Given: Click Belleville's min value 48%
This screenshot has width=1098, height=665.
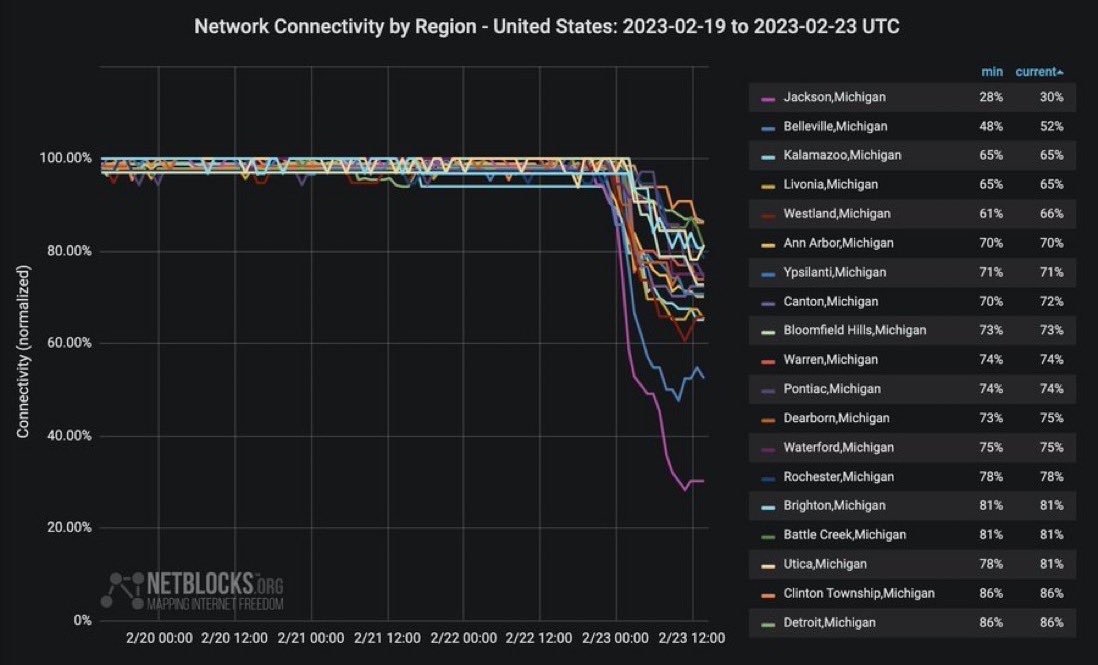Looking at the screenshot, I should click(x=991, y=127).
